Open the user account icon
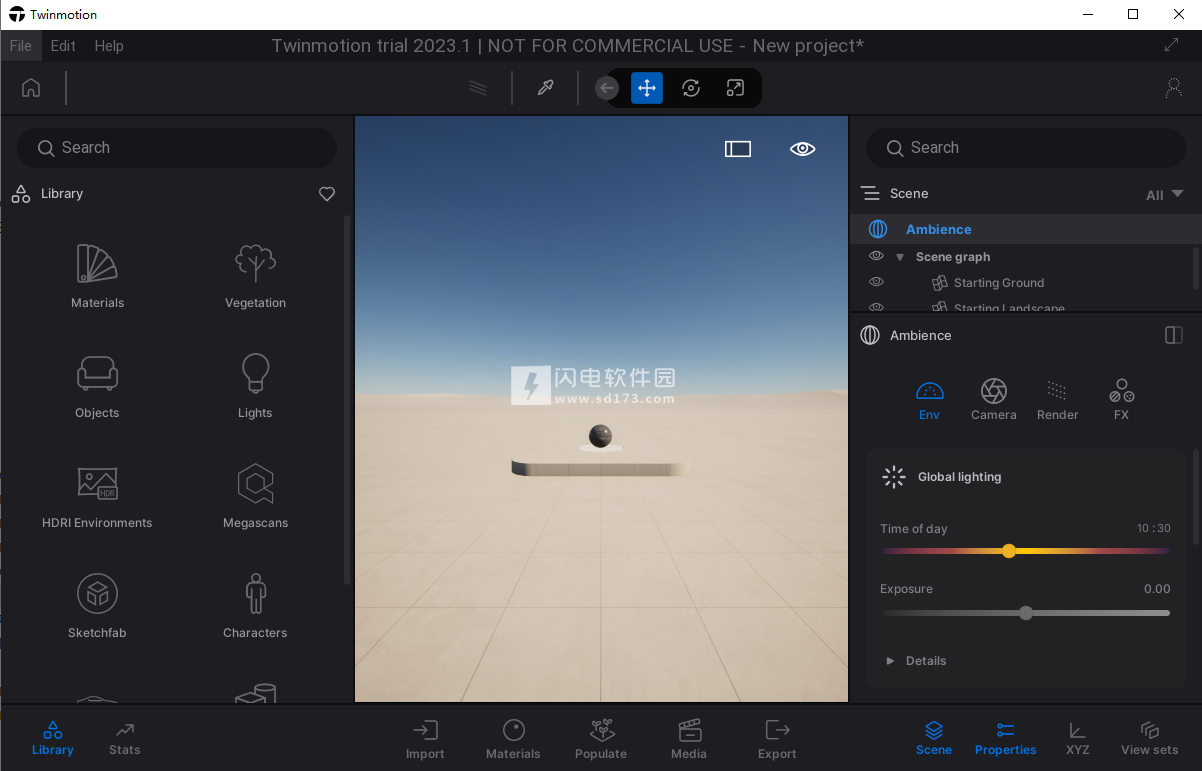 [1174, 88]
